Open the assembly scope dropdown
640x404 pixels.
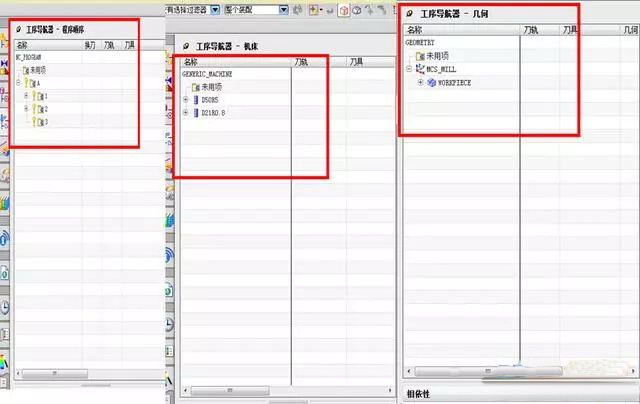click(x=284, y=9)
